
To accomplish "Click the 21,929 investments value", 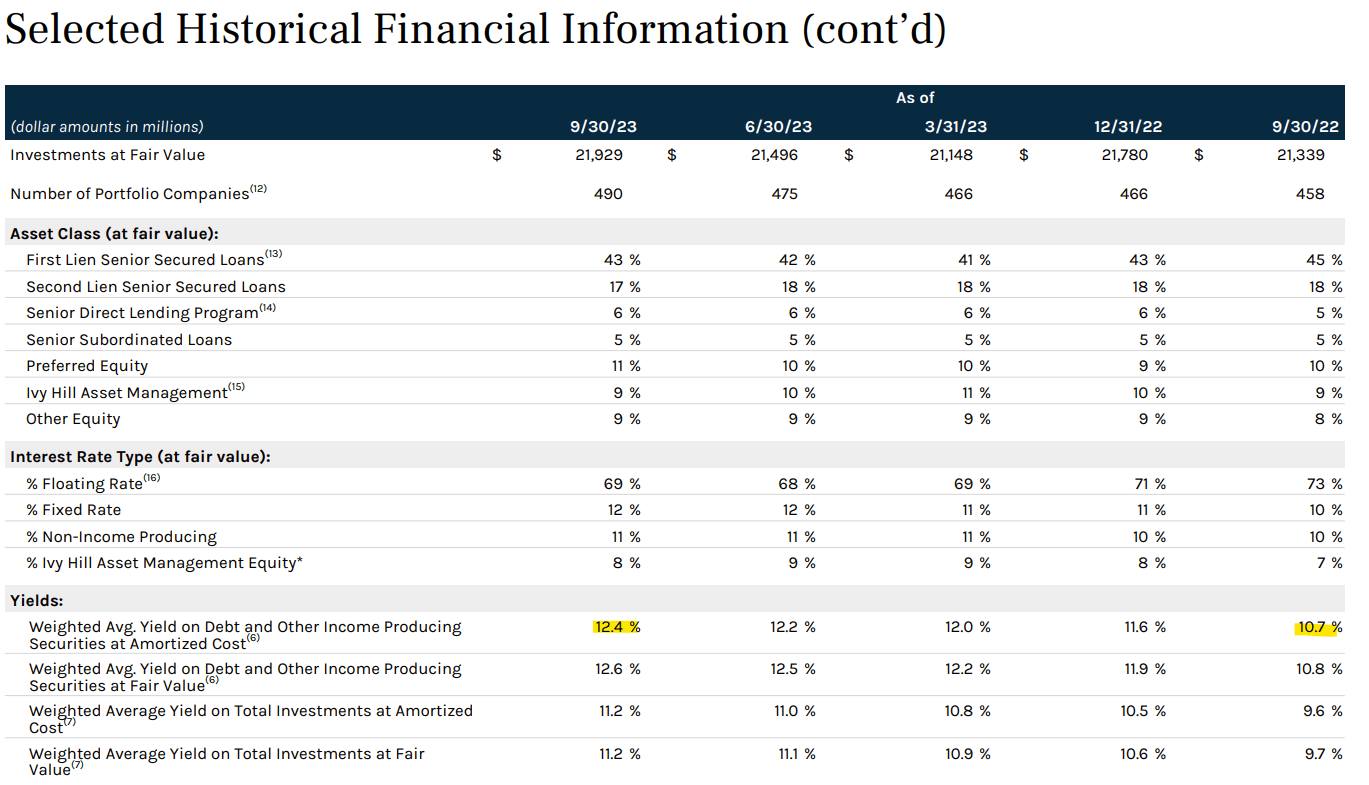I will coord(600,155).
